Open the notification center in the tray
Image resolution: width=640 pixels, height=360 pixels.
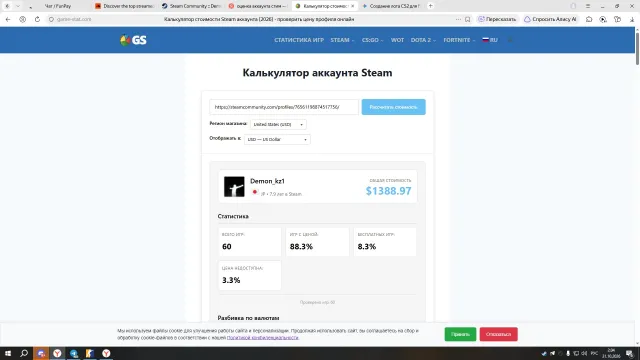pyautogui.click(x=629, y=353)
